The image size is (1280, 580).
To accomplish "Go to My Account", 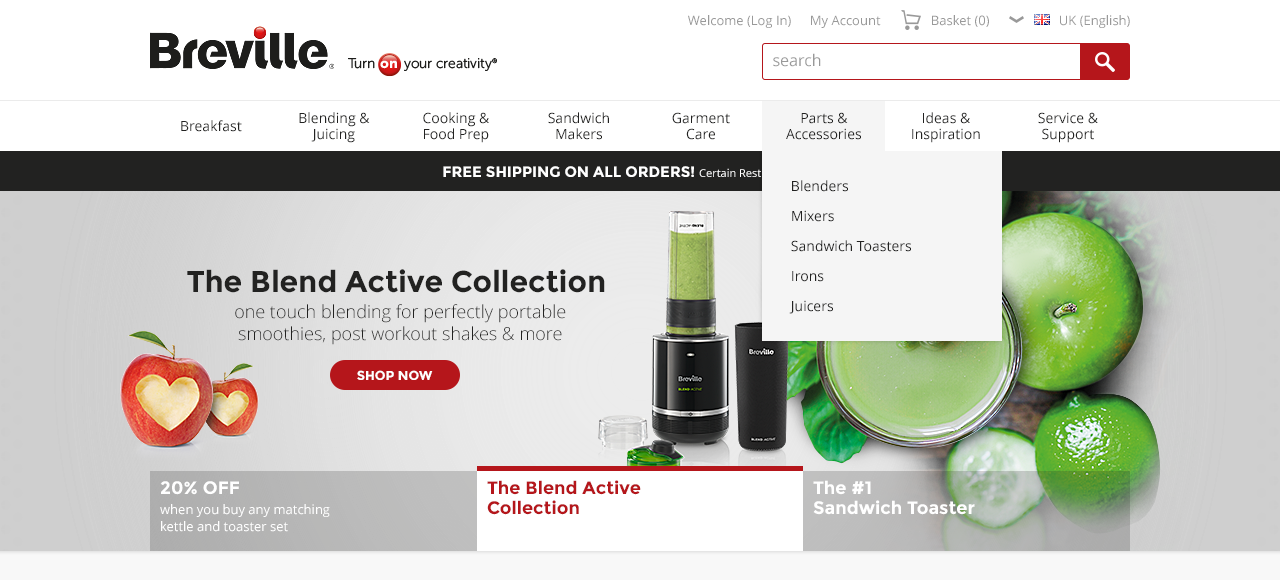I will pyautogui.click(x=845, y=20).
